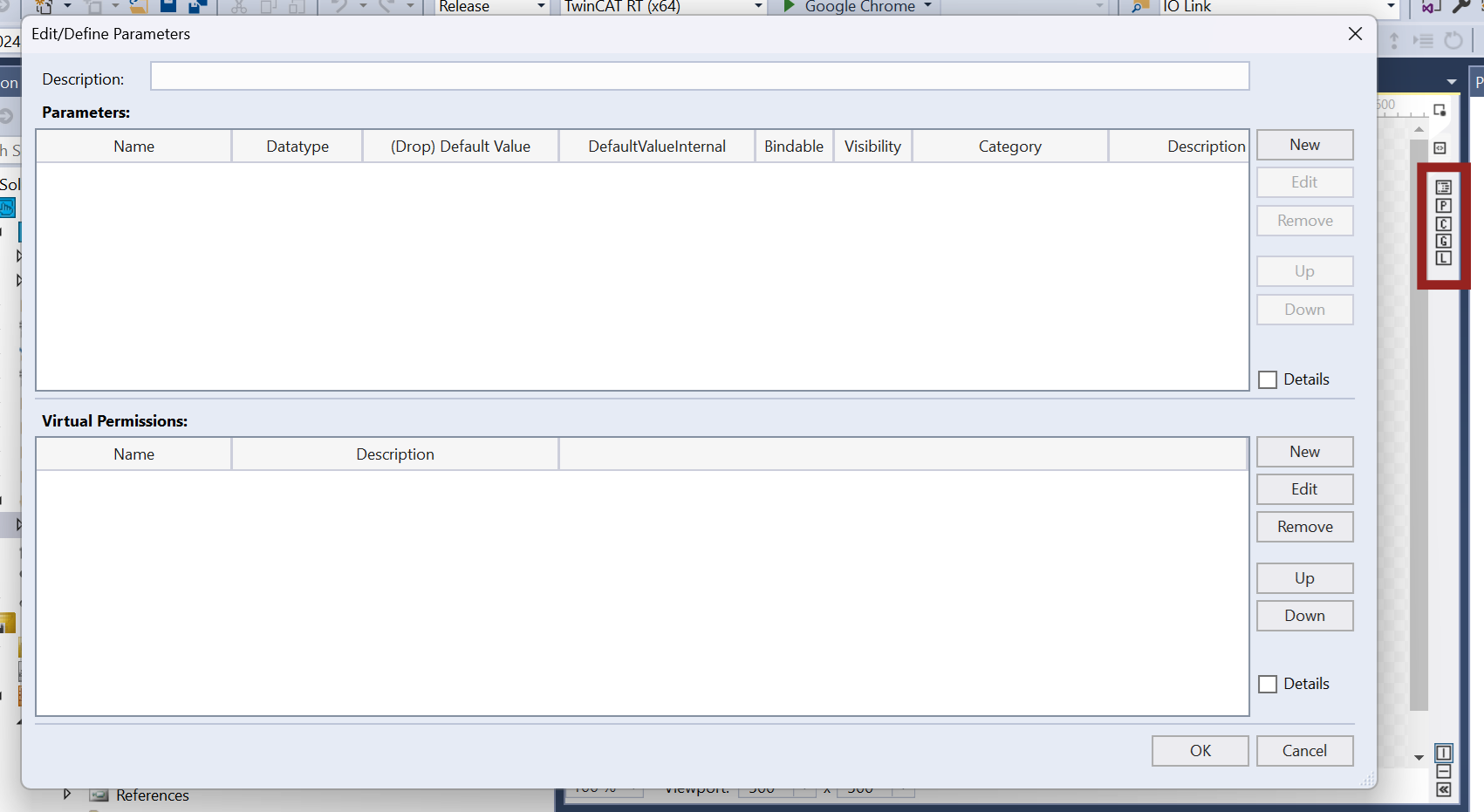Click Remove button in Virtual Permissions section
This screenshot has height=812, width=1484.
1305,527
